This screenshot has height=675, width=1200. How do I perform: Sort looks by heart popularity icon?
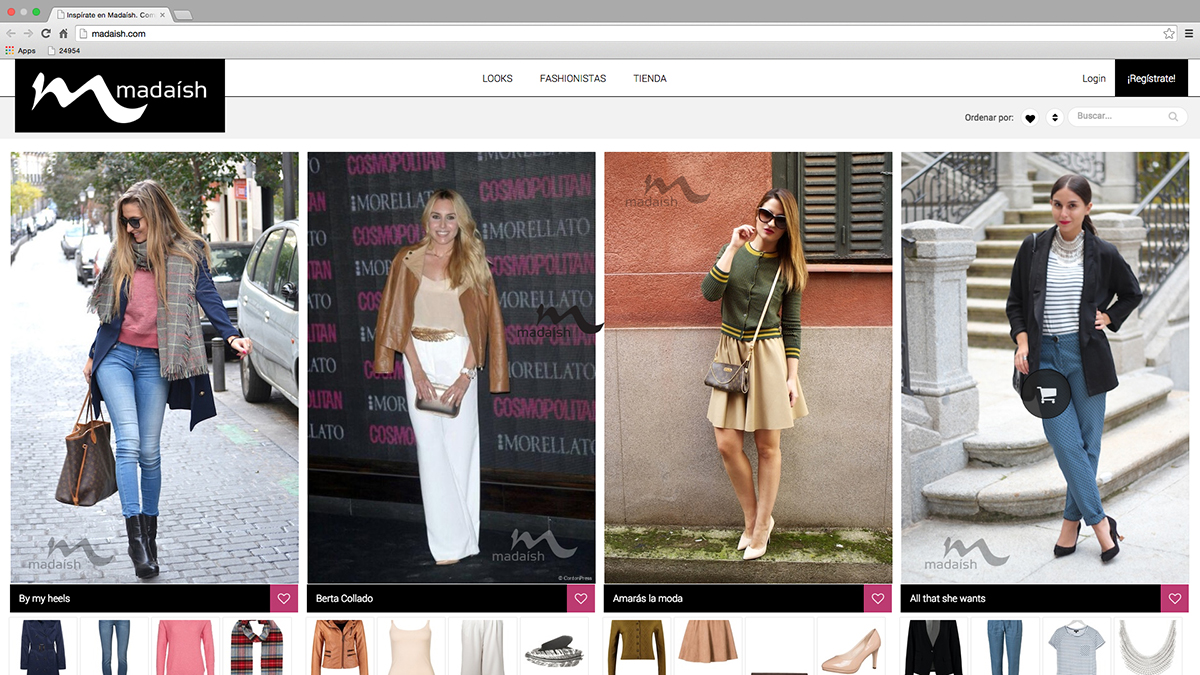point(1030,118)
